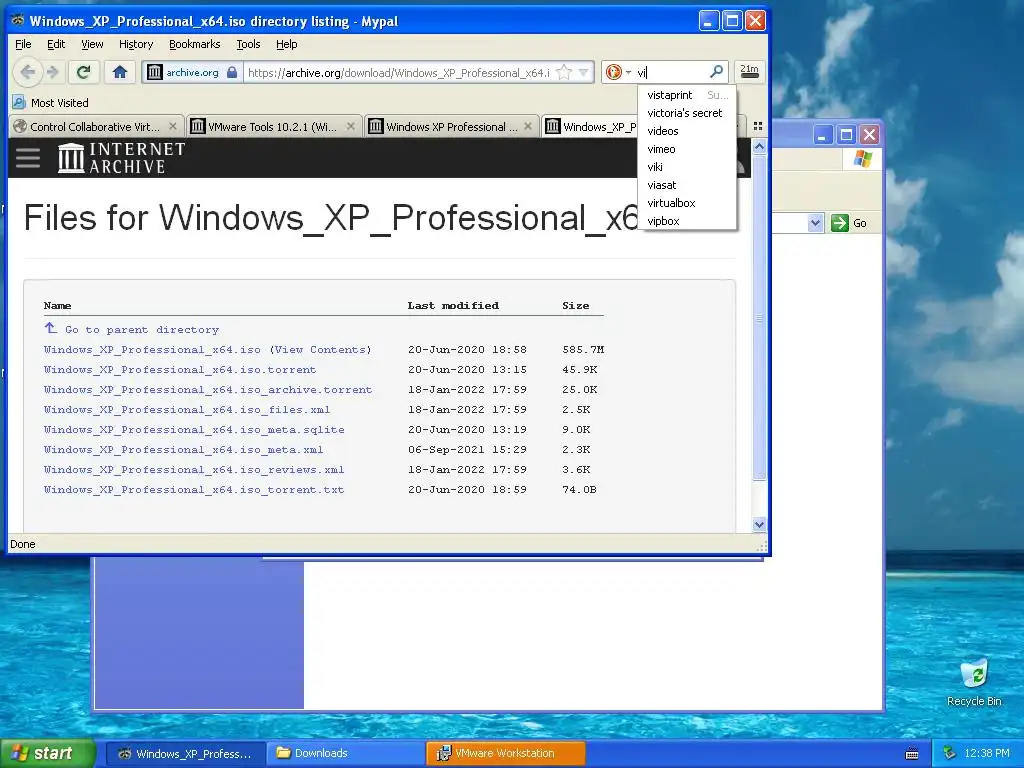Open the View menu
The image size is (1024, 768).
pyautogui.click(x=92, y=44)
